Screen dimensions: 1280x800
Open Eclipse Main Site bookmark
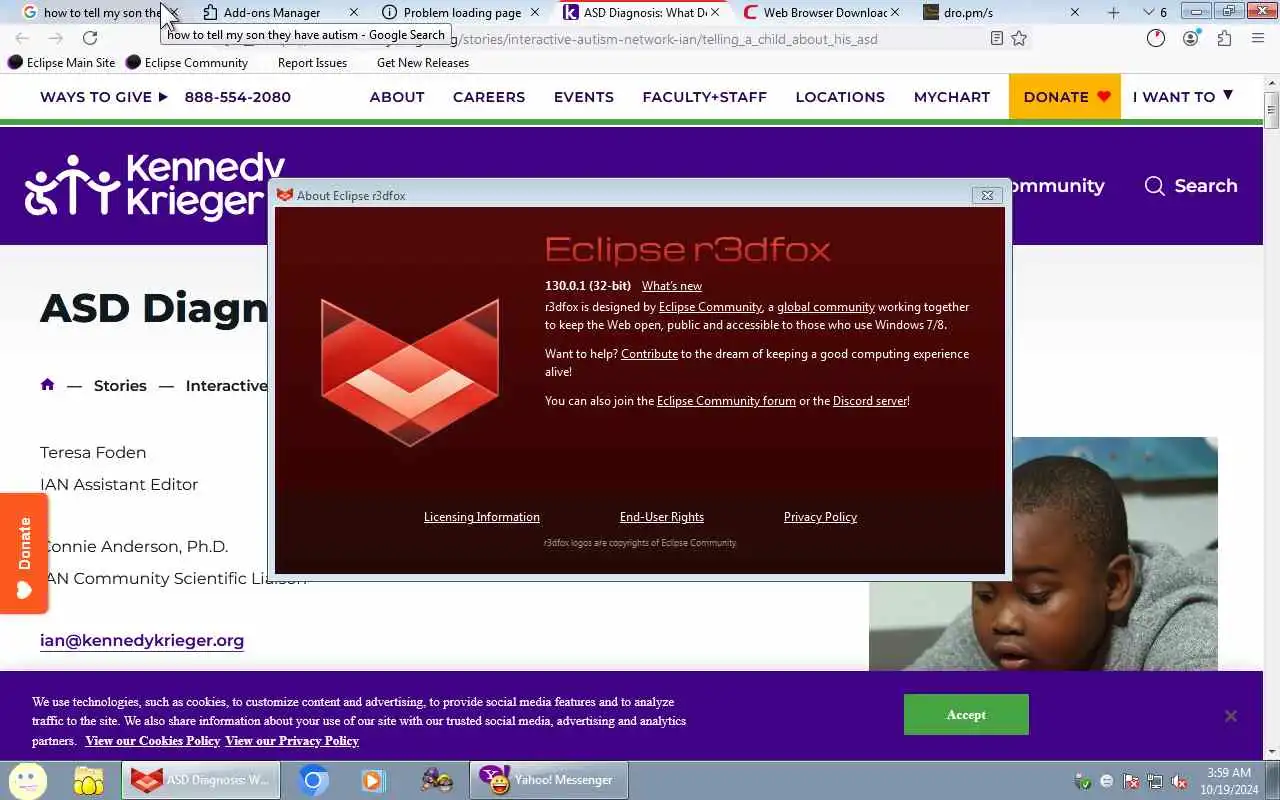point(62,62)
